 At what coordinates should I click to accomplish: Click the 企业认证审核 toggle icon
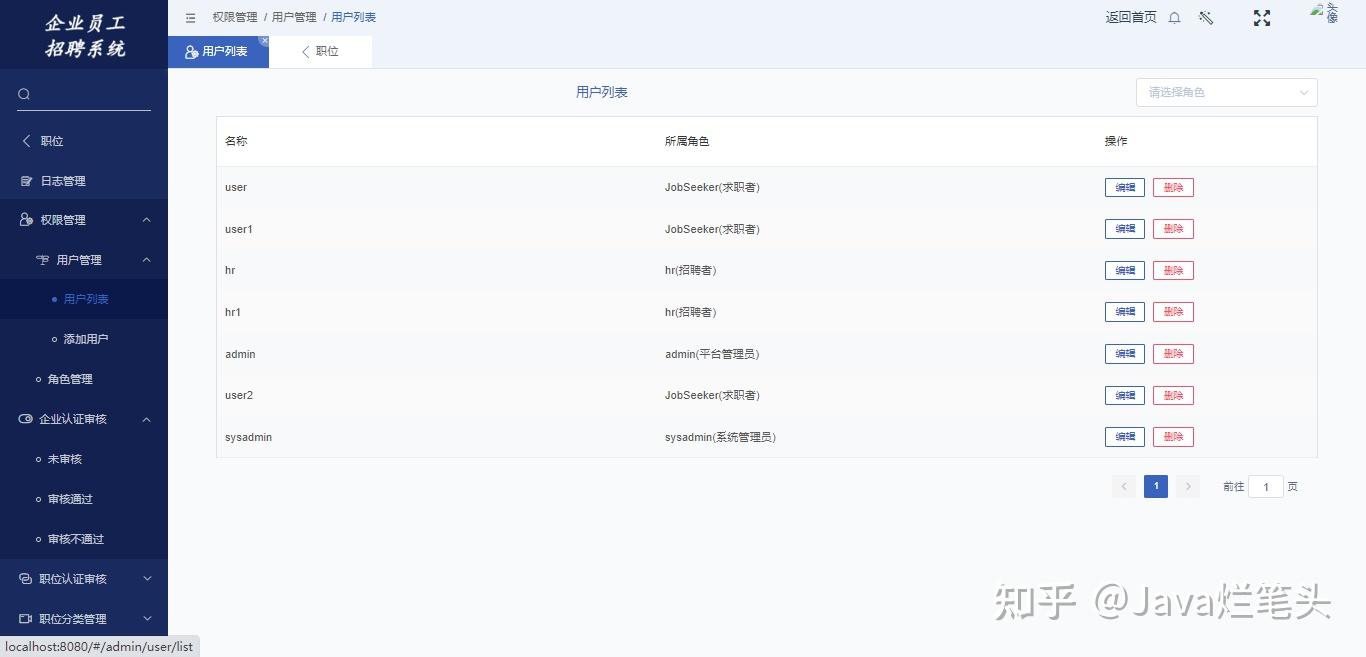26,419
